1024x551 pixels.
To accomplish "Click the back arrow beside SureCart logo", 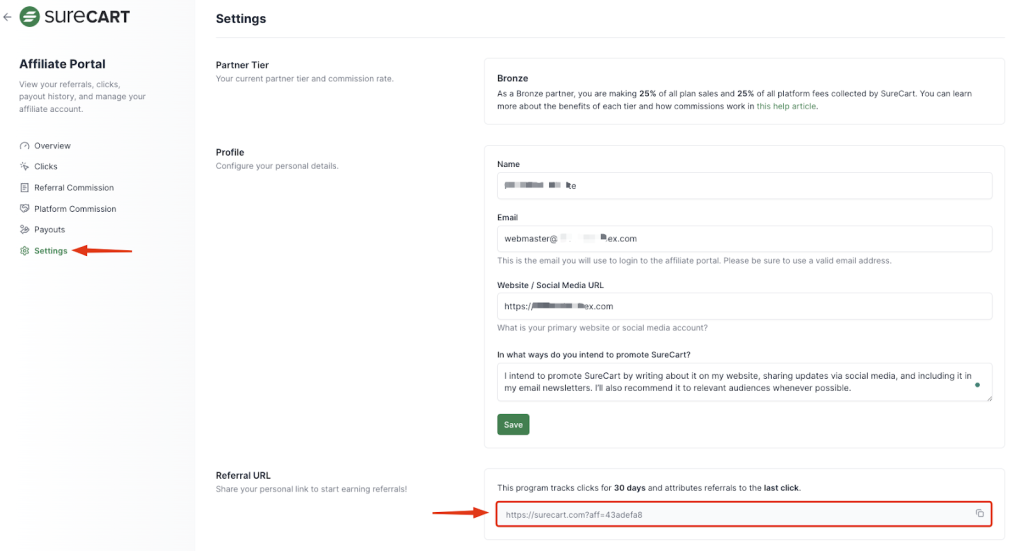I will point(7,17).
